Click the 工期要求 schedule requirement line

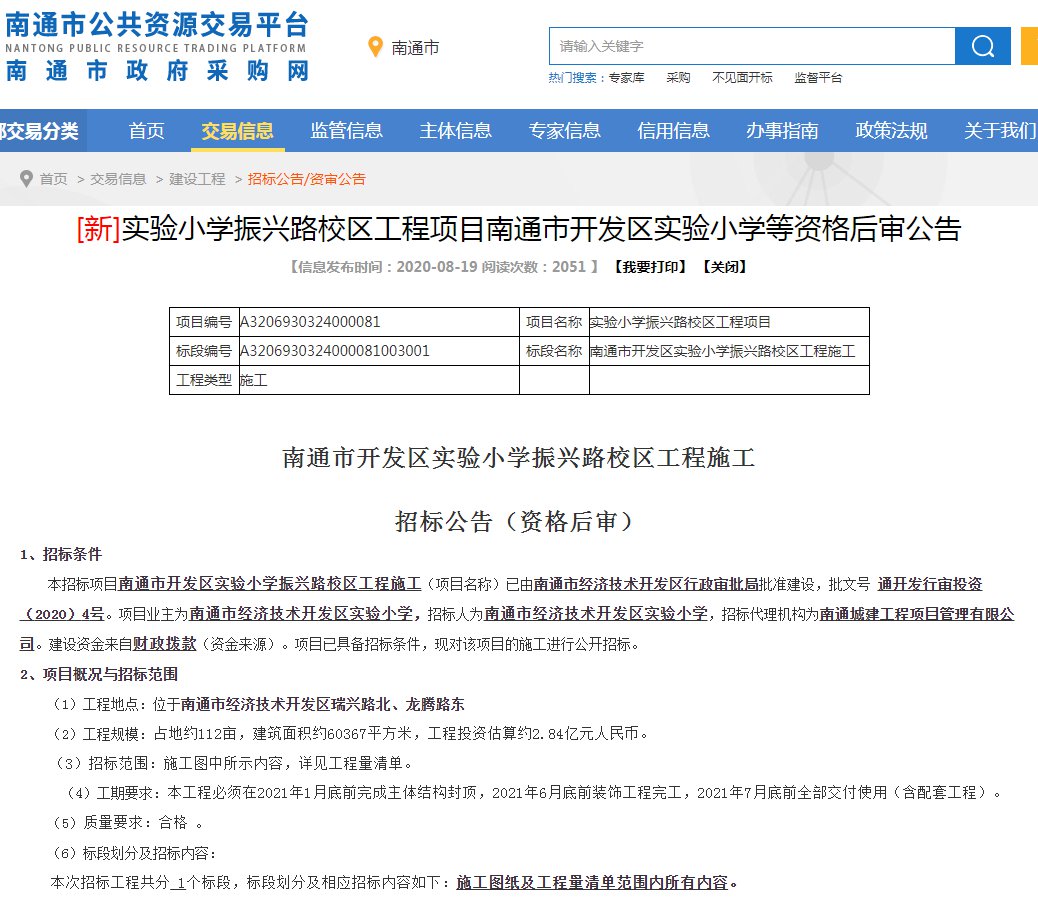click(x=534, y=793)
